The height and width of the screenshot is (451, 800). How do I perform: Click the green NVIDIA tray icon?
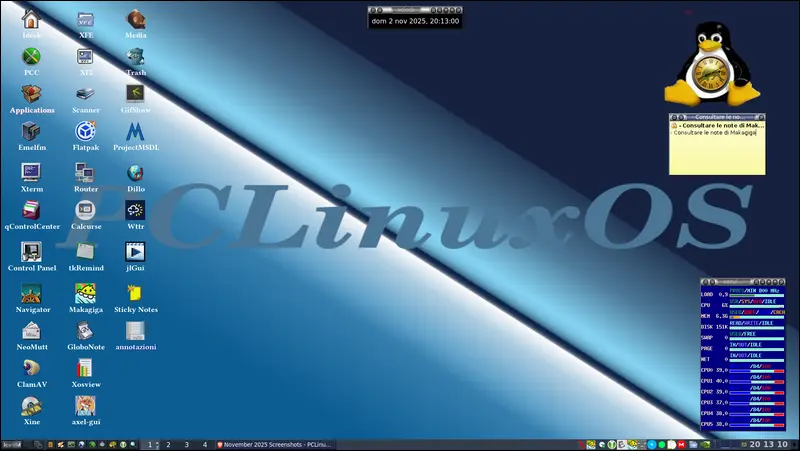pyautogui.click(x=705, y=445)
